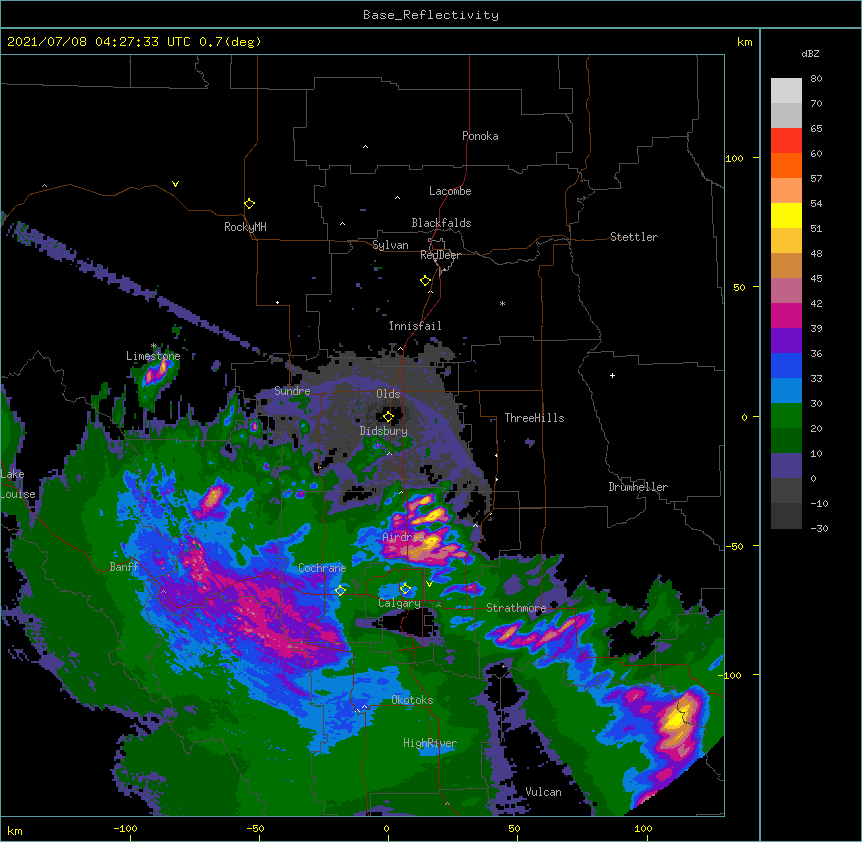Click the 80 value in the dBZ legend
The width and height of the screenshot is (862, 842).
pyautogui.click(x=816, y=79)
